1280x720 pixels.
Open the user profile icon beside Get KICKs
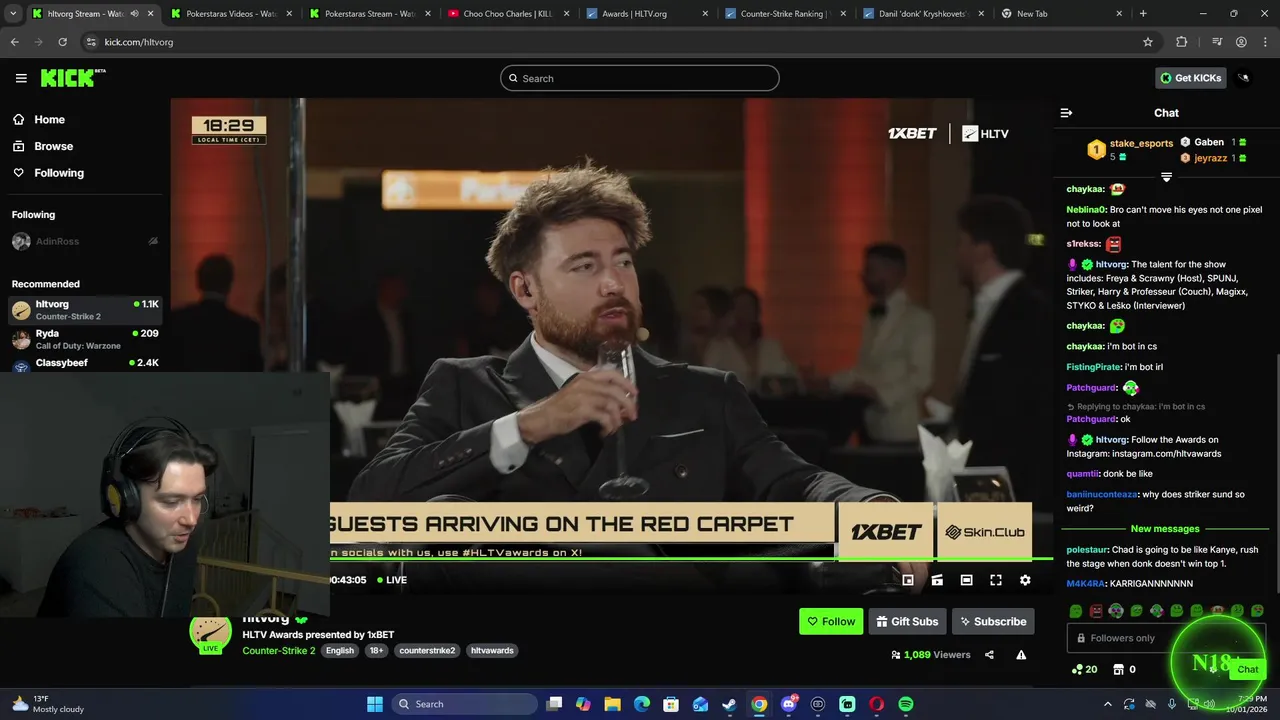[1243, 78]
